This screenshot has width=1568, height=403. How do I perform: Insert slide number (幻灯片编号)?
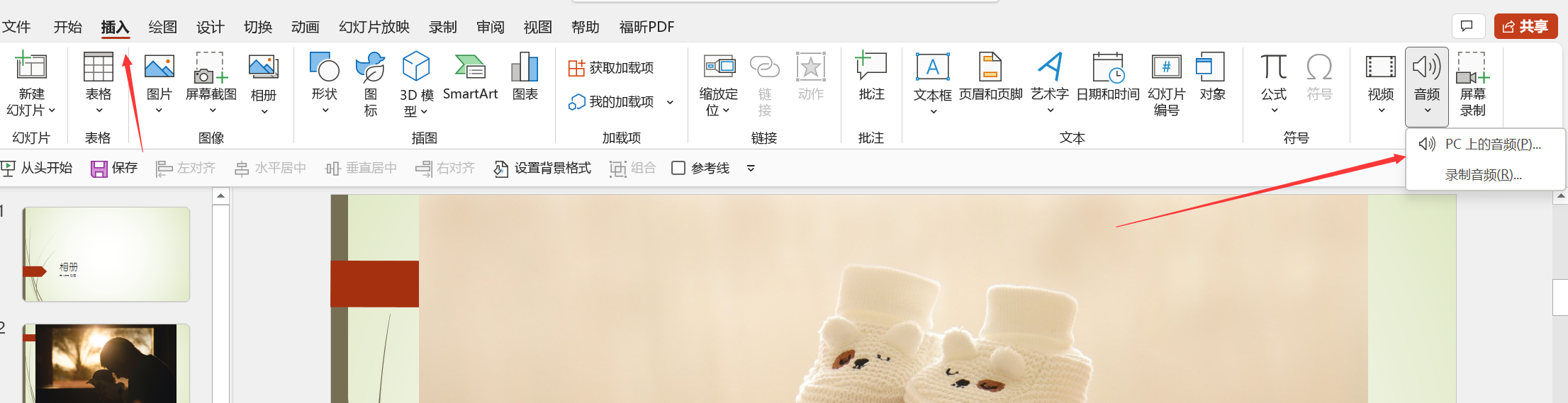[x=1166, y=84]
